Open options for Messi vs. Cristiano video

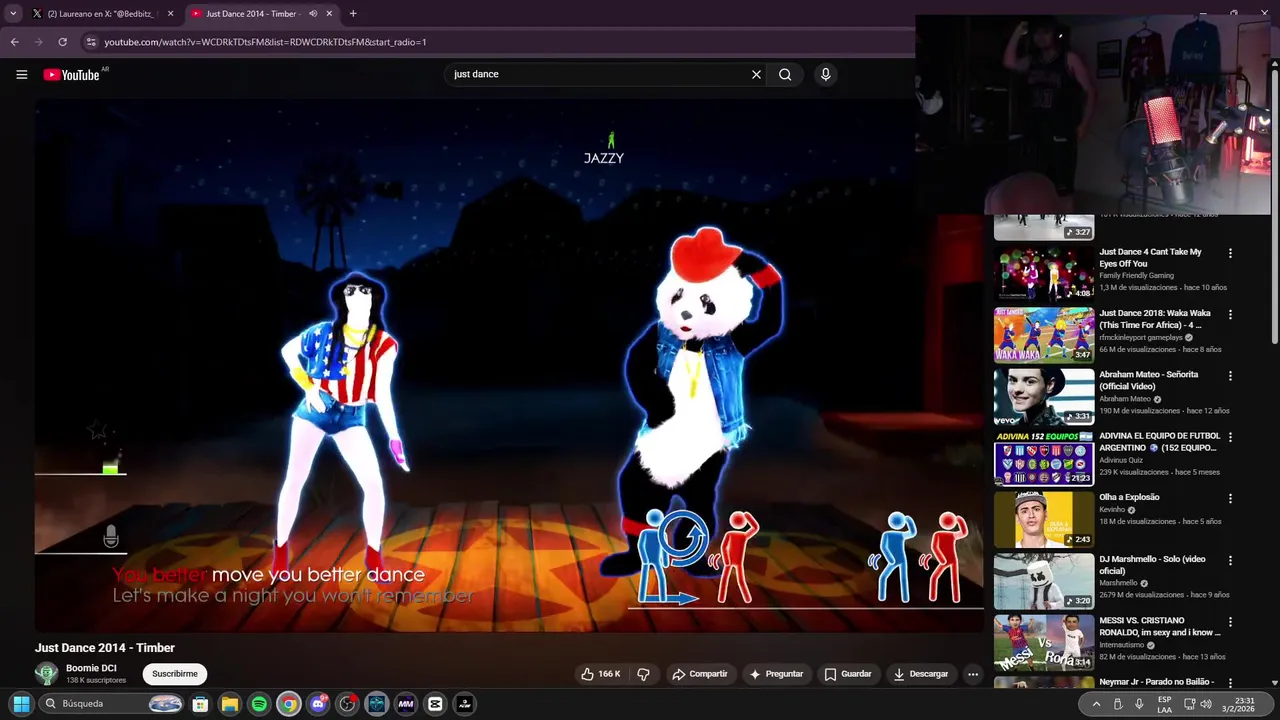point(1230,621)
